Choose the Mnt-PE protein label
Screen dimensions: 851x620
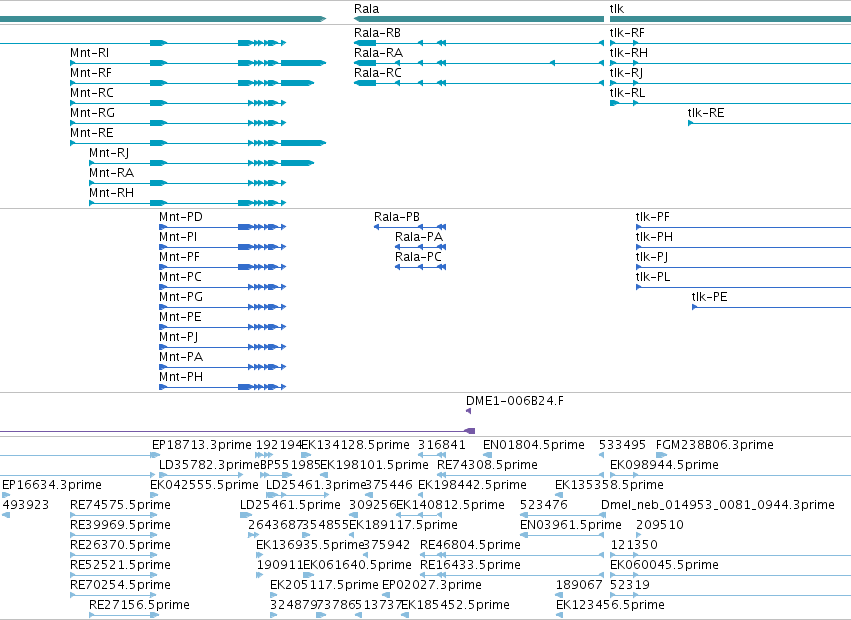tap(180, 317)
